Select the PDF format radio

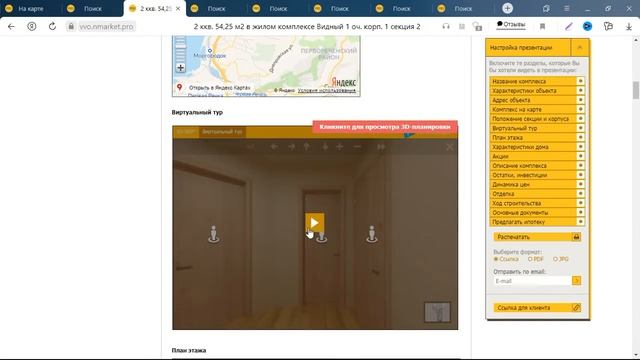tap(530, 259)
